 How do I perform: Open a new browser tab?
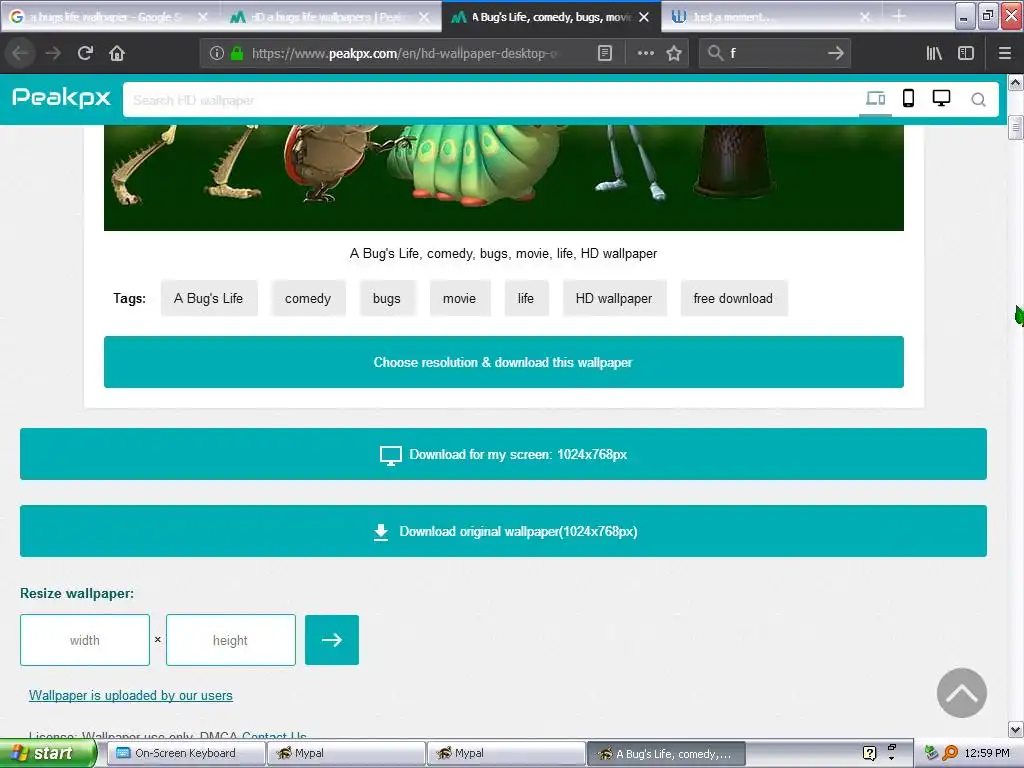click(x=899, y=16)
